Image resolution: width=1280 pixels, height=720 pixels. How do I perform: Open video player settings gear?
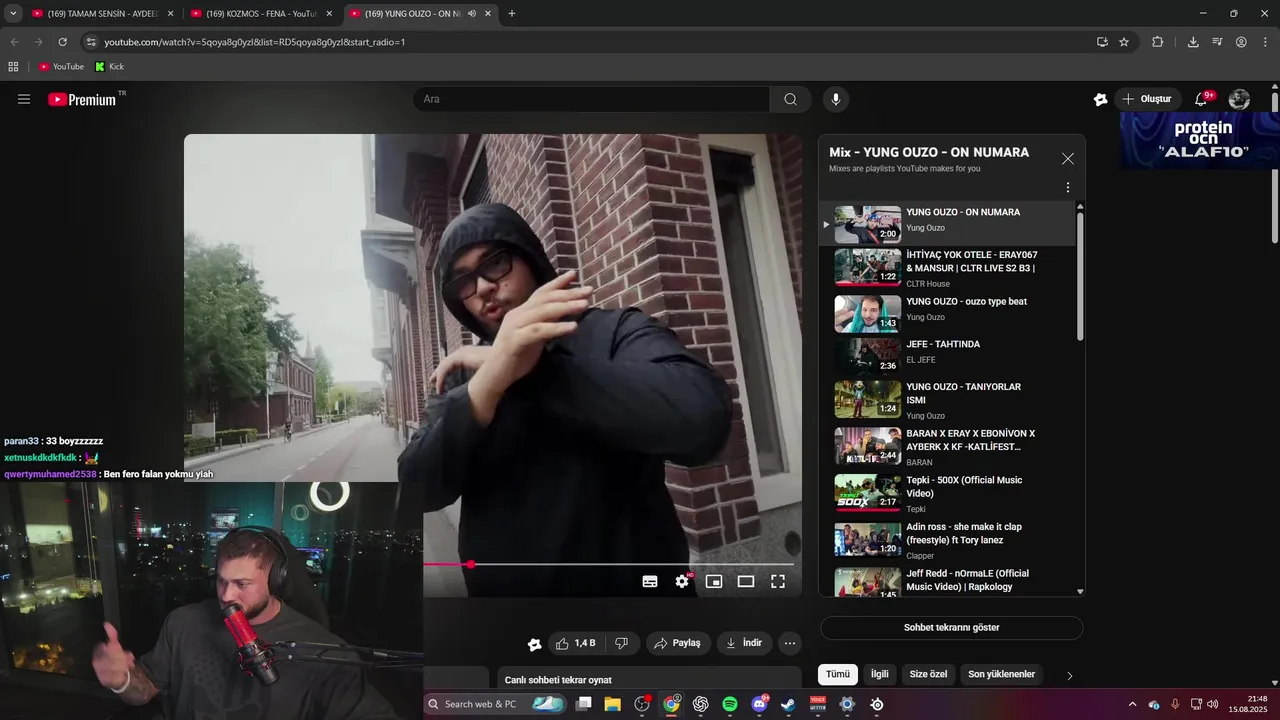tap(682, 581)
